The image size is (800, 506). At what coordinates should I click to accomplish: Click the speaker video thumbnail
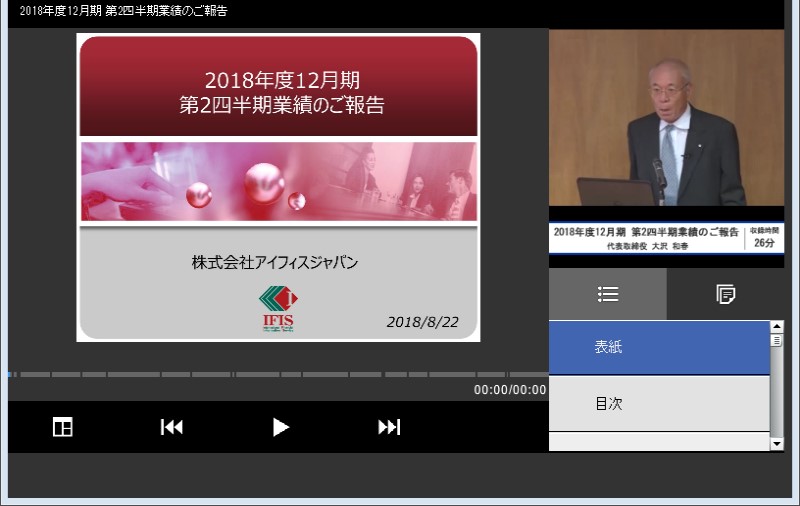[x=666, y=118]
